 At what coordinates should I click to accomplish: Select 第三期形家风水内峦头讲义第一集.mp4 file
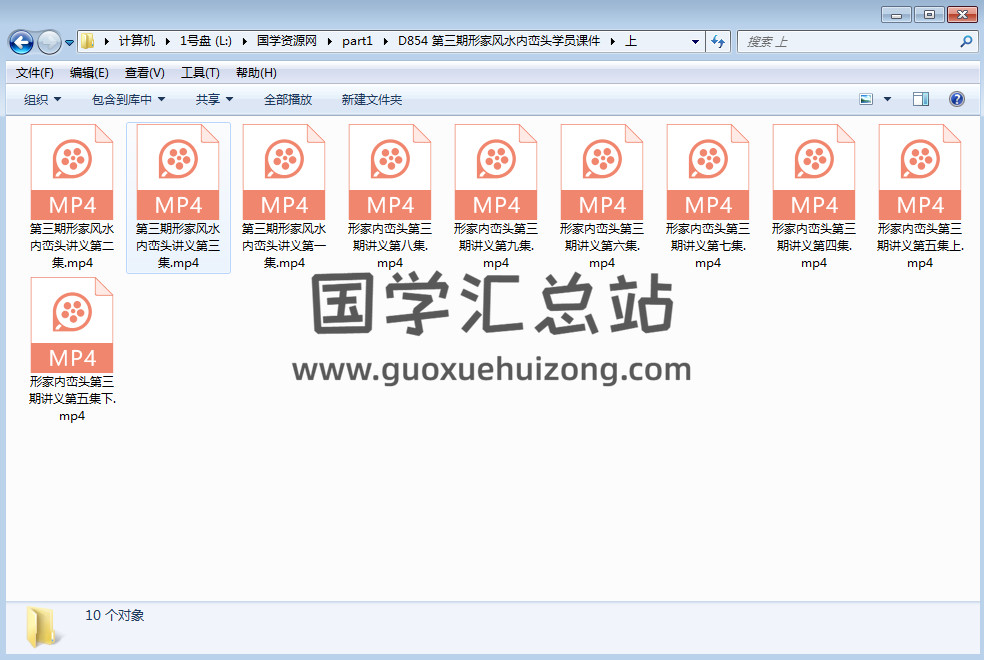click(284, 197)
